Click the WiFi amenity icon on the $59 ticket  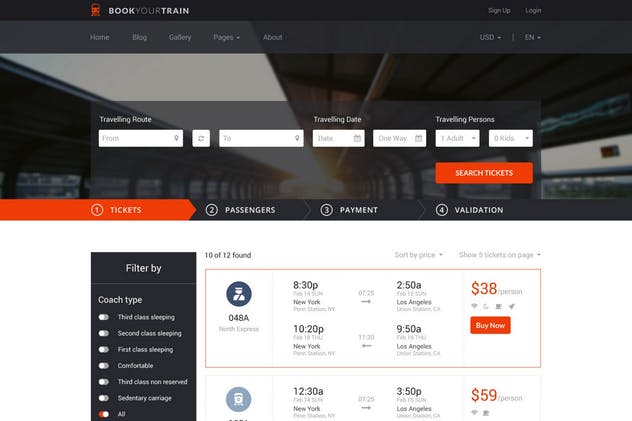coord(474,413)
